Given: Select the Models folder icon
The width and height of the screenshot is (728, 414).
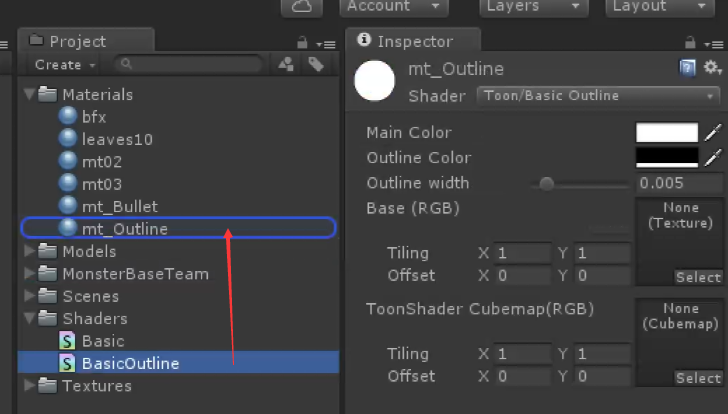Looking at the screenshot, I should click(x=47, y=251).
